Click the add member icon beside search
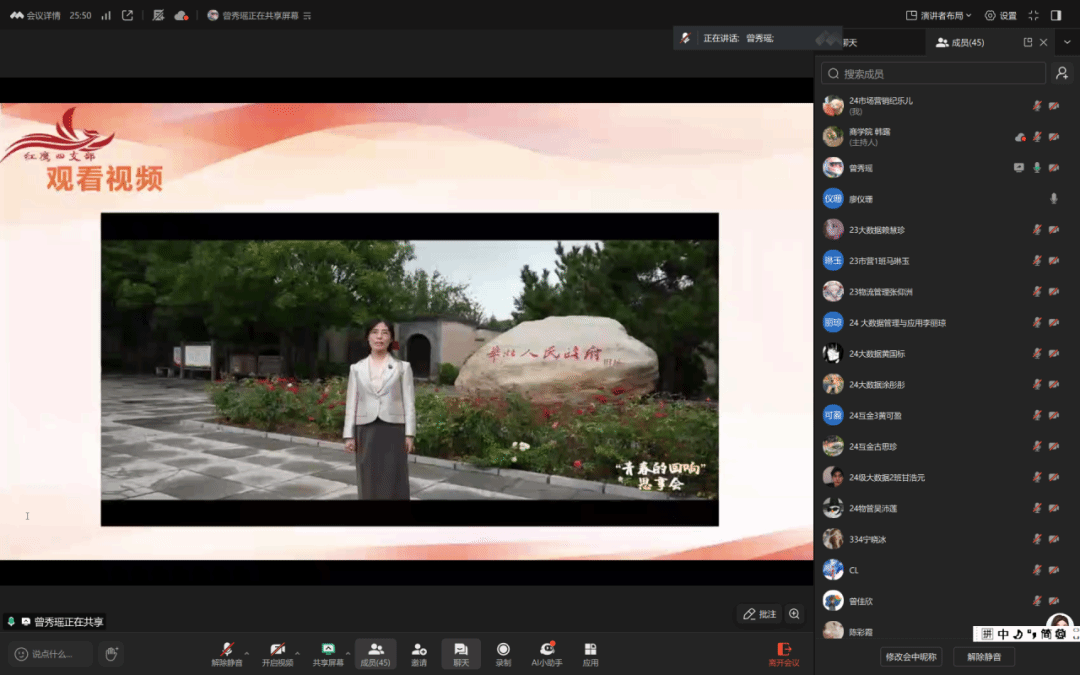 (x=1062, y=74)
